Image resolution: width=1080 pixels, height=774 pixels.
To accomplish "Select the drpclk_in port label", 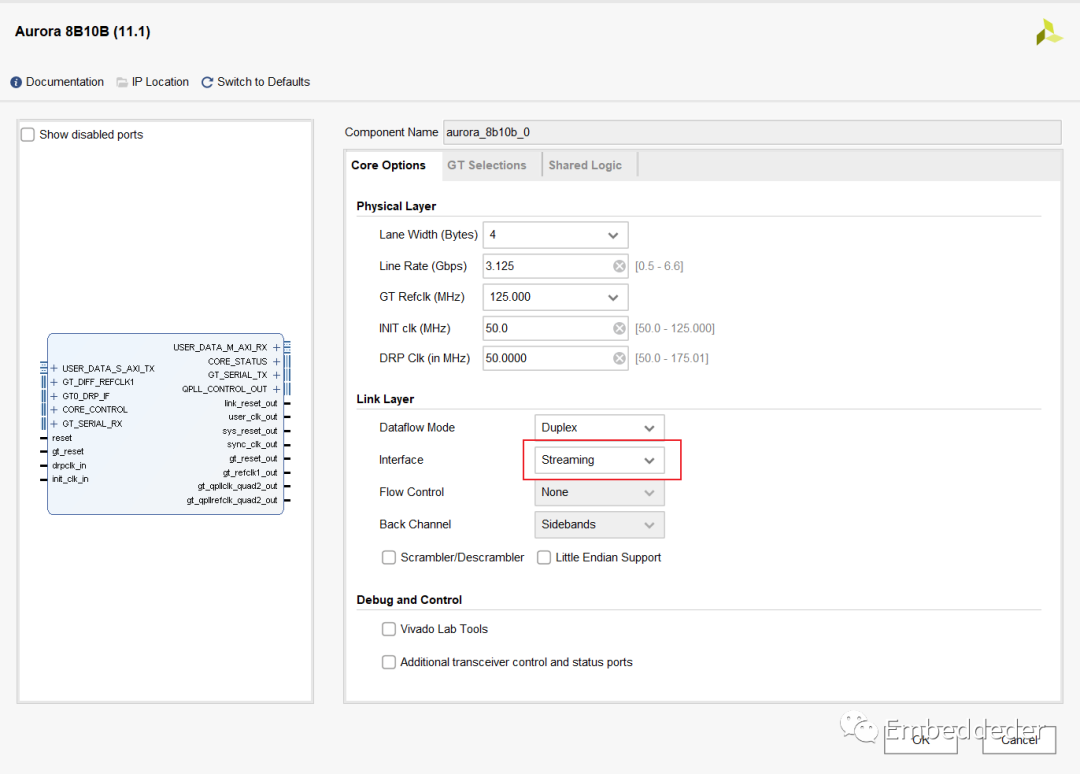I will coord(69,466).
